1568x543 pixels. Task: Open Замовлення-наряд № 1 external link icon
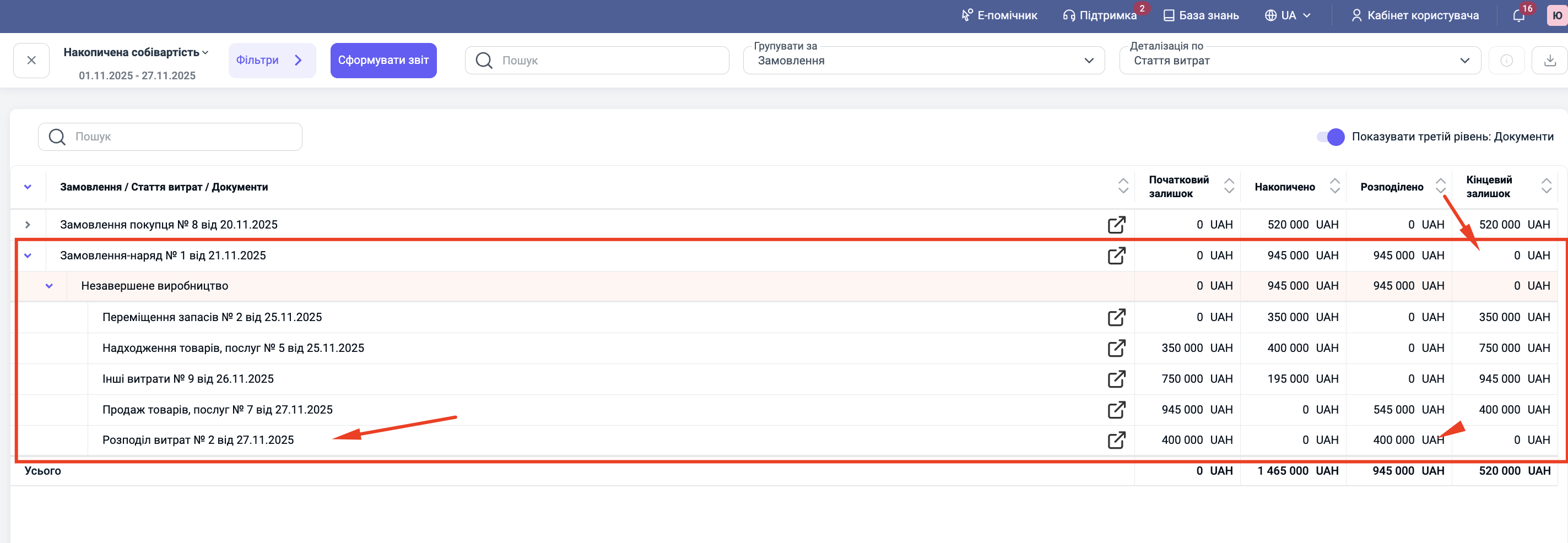(1116, 256)
